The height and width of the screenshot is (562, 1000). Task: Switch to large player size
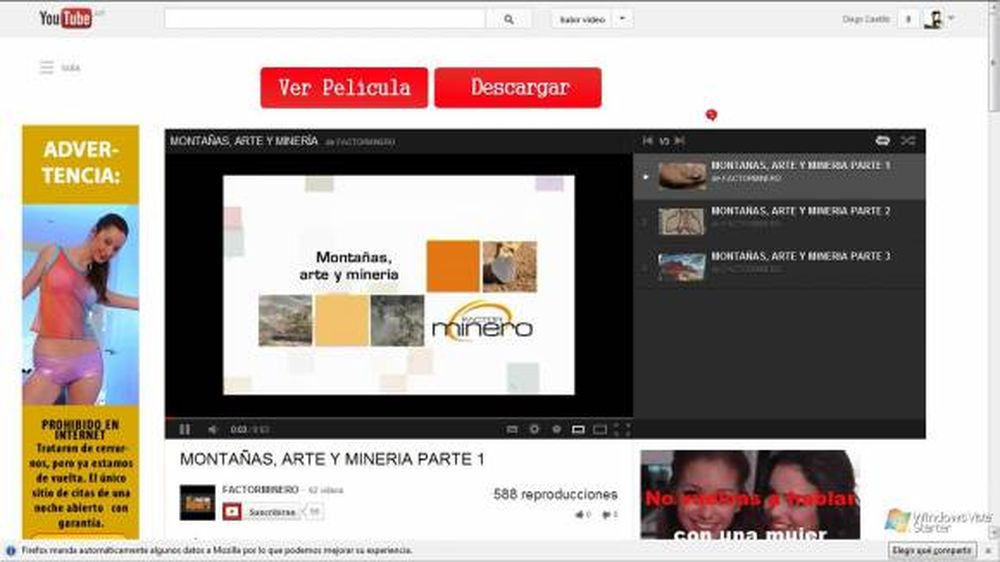(599, 429)
